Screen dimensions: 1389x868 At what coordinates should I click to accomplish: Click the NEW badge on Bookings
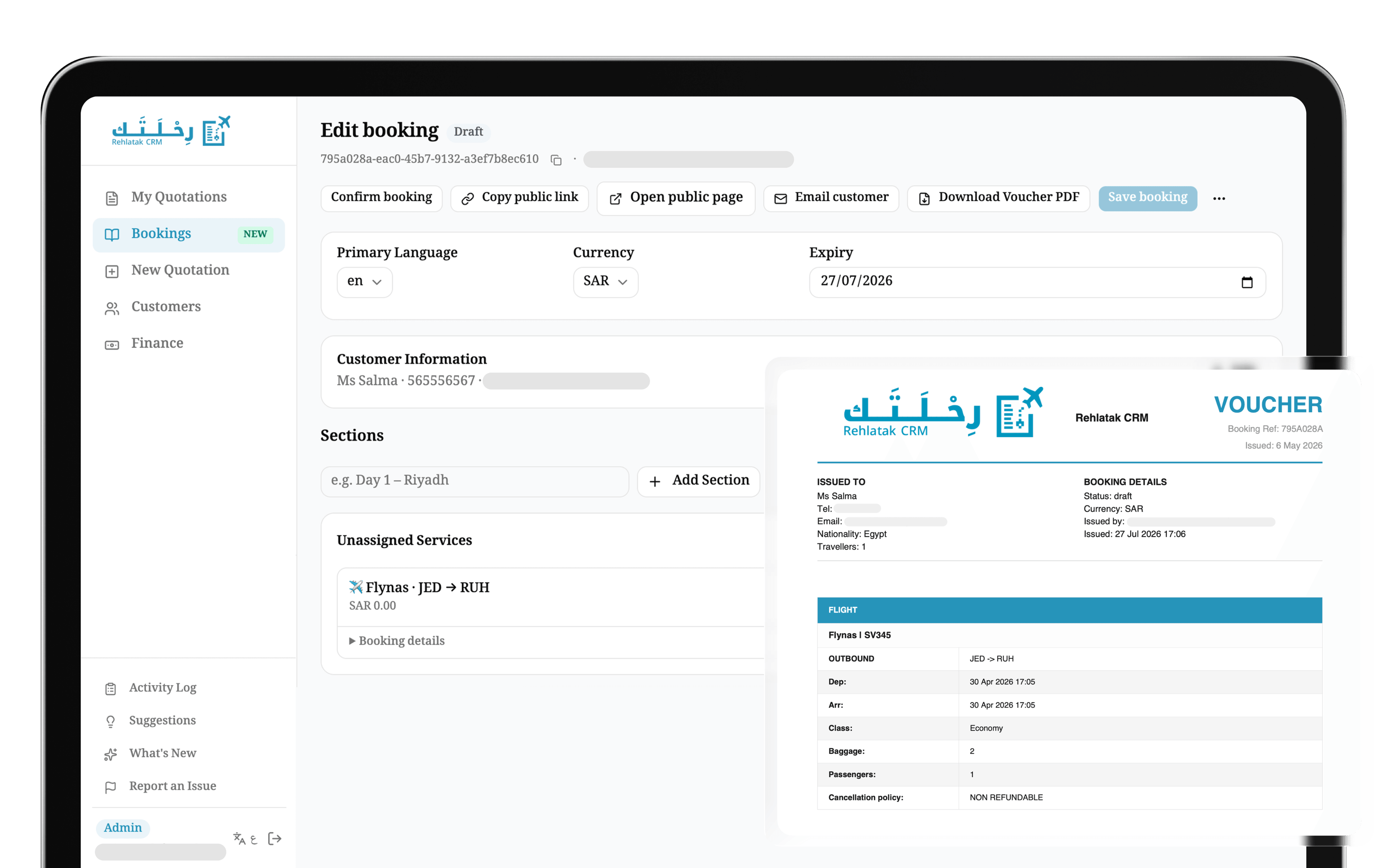click(x=255, y=234)
